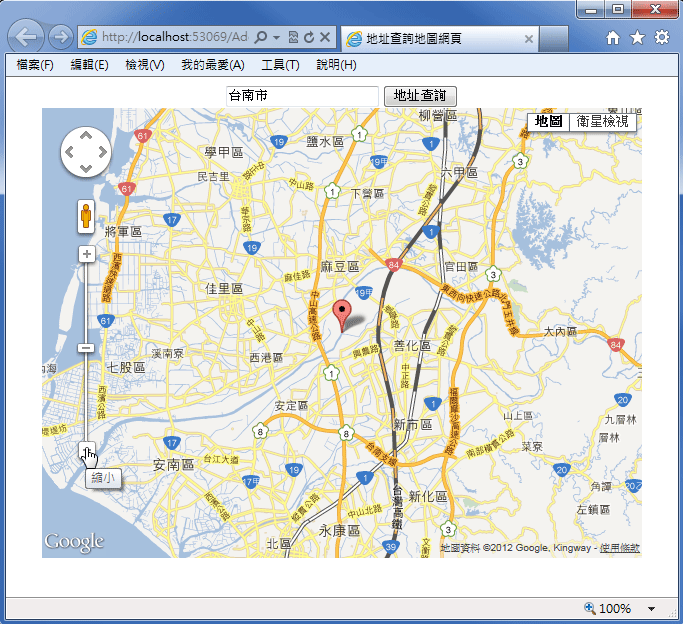Click the 六甲區 label on map

[x=460, y=173]
